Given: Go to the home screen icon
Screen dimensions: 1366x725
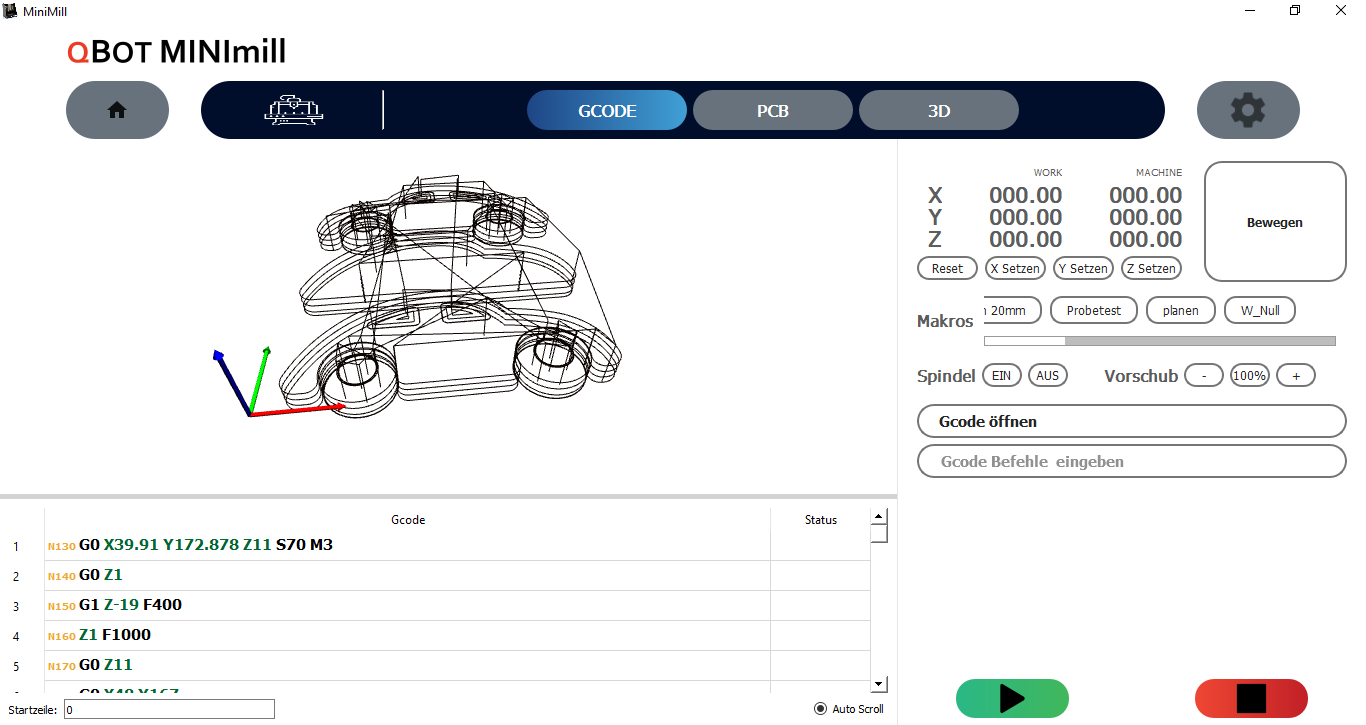Looking at the screenshot, I should click(117, 110).
